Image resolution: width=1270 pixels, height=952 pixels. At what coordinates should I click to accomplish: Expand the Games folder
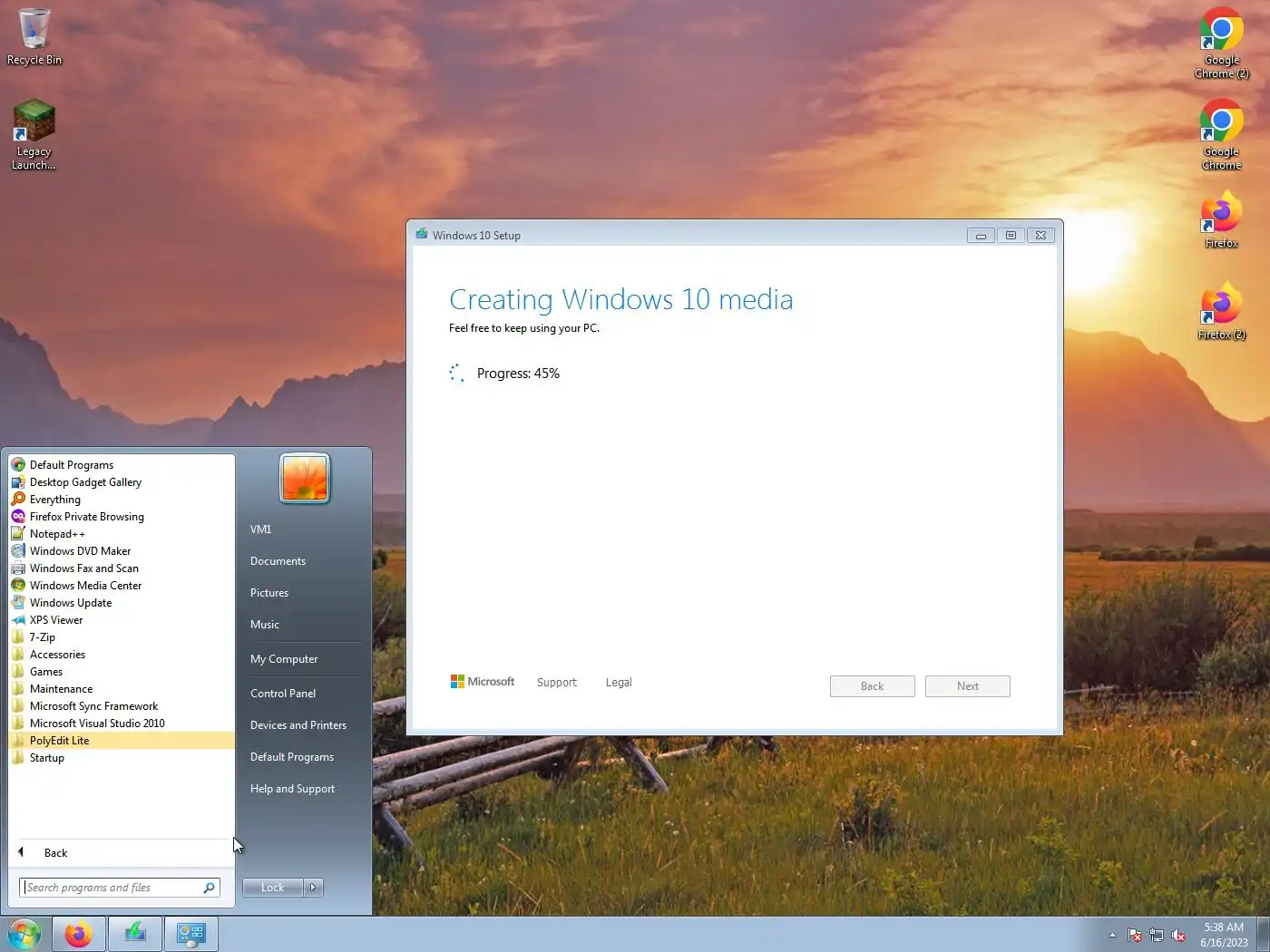pyautogui.click(x=122, y=672)
